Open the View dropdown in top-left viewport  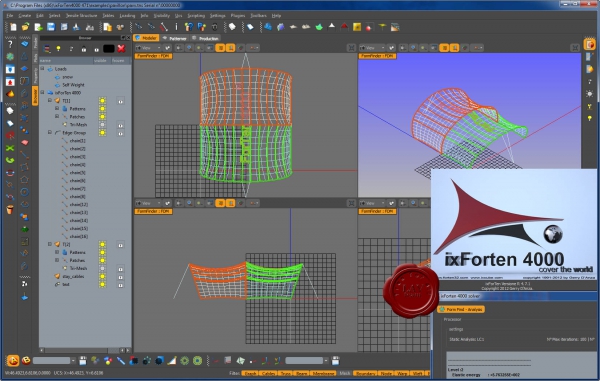tap(149, 48)
